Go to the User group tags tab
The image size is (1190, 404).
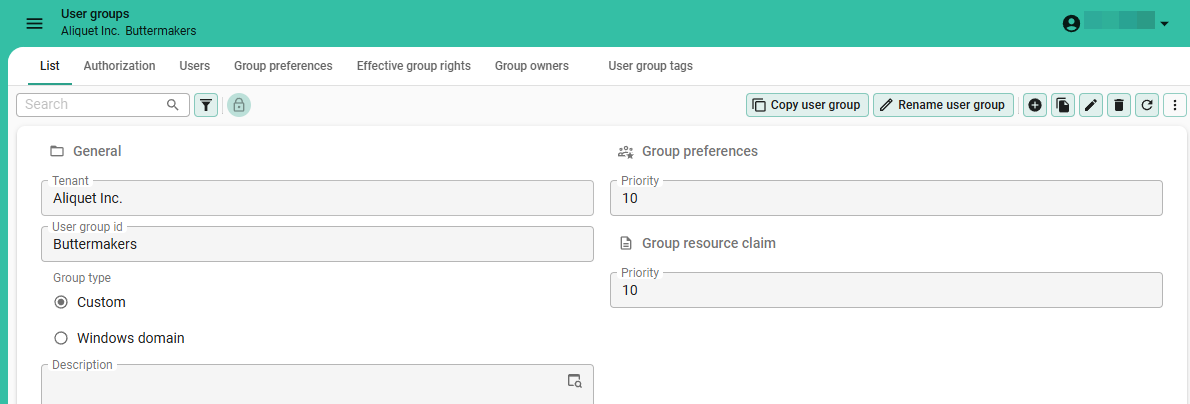click(x=650, y=66)
